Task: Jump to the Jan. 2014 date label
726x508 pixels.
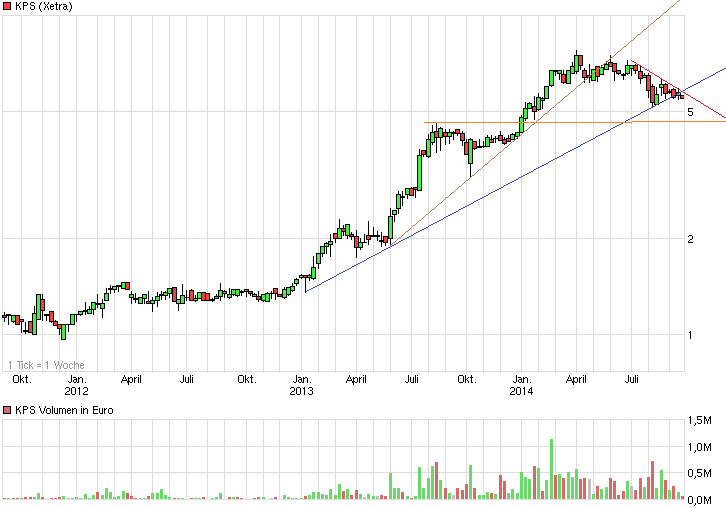Action: click(521, 385)
